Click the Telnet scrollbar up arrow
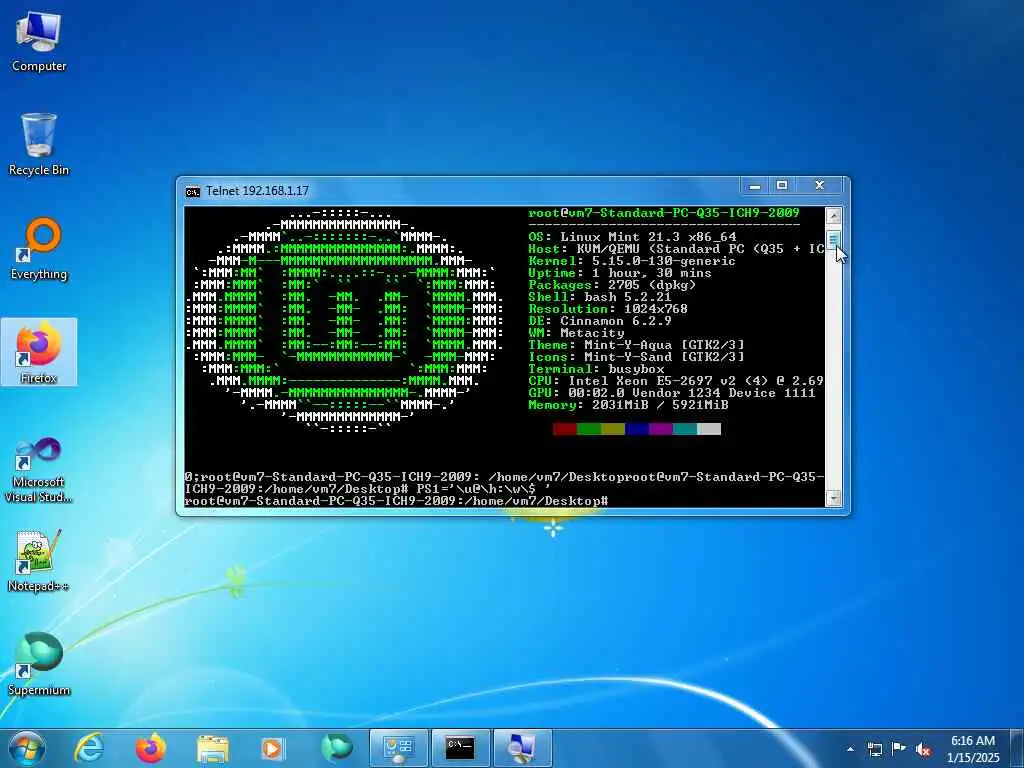 pyautogui.click(x=833, y=216)
